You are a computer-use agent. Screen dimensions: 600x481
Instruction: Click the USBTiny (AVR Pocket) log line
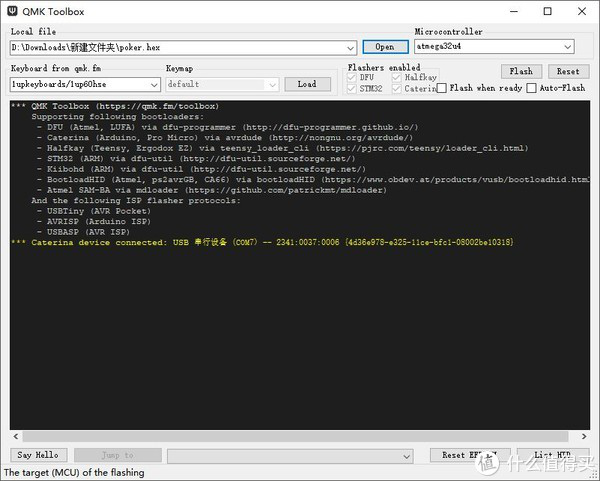[x=94, y=211]
